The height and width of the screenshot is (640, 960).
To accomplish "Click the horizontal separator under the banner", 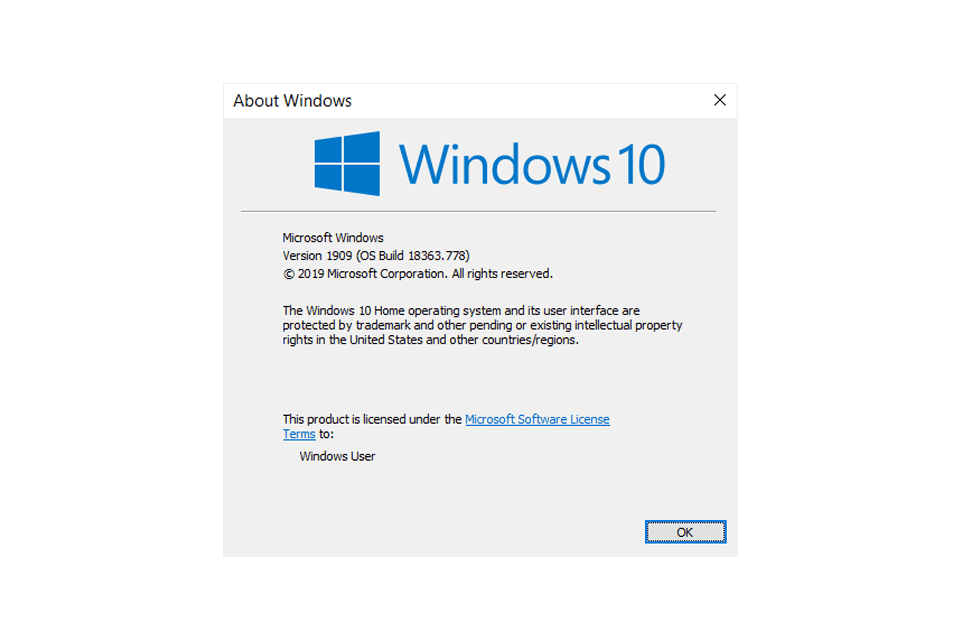I will 478,211.
